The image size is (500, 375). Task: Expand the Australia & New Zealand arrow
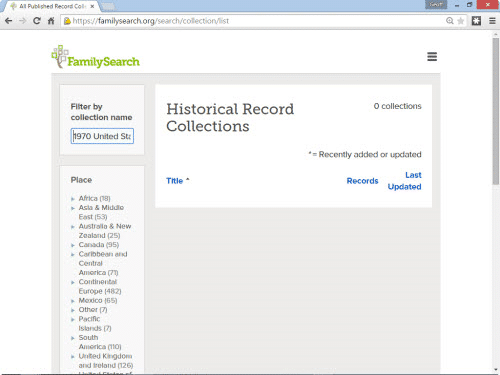tap(73, 227)
